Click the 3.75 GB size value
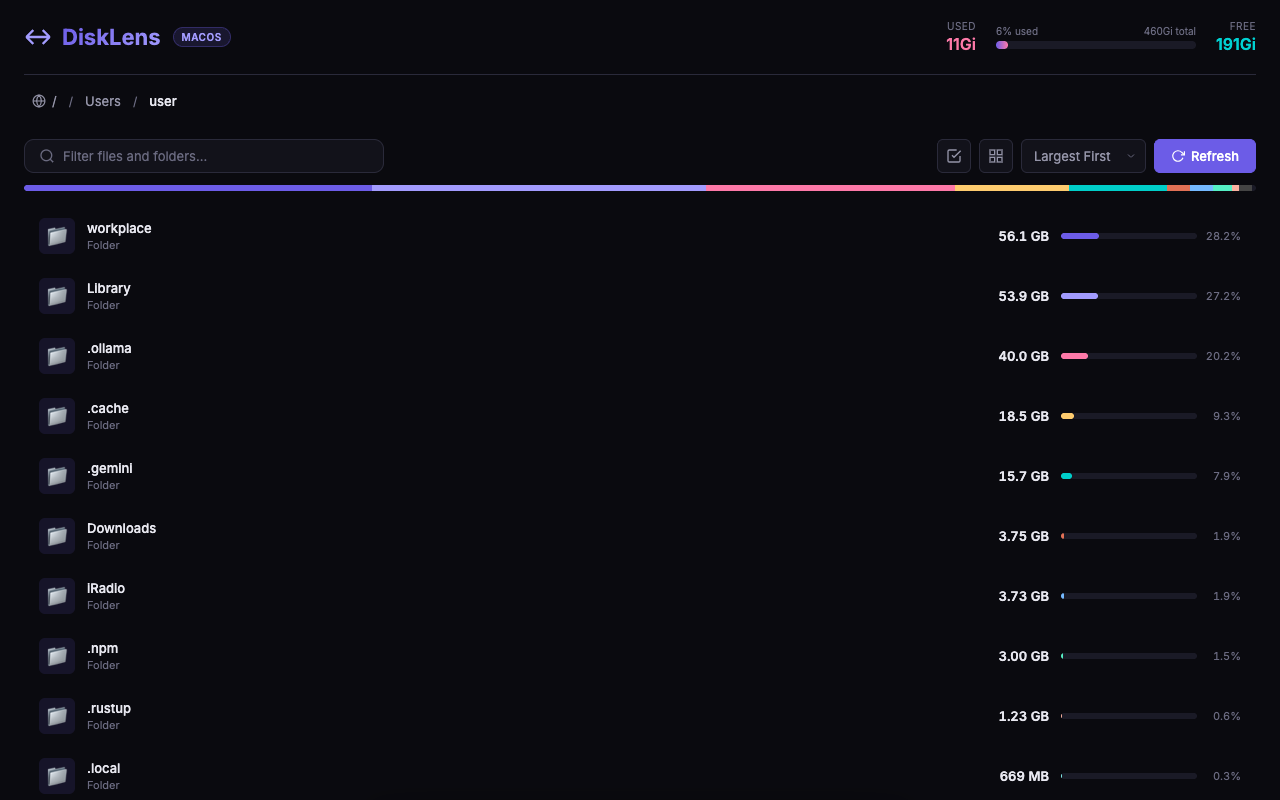This screenshot has height=800, width=1280. [1024, 536]
